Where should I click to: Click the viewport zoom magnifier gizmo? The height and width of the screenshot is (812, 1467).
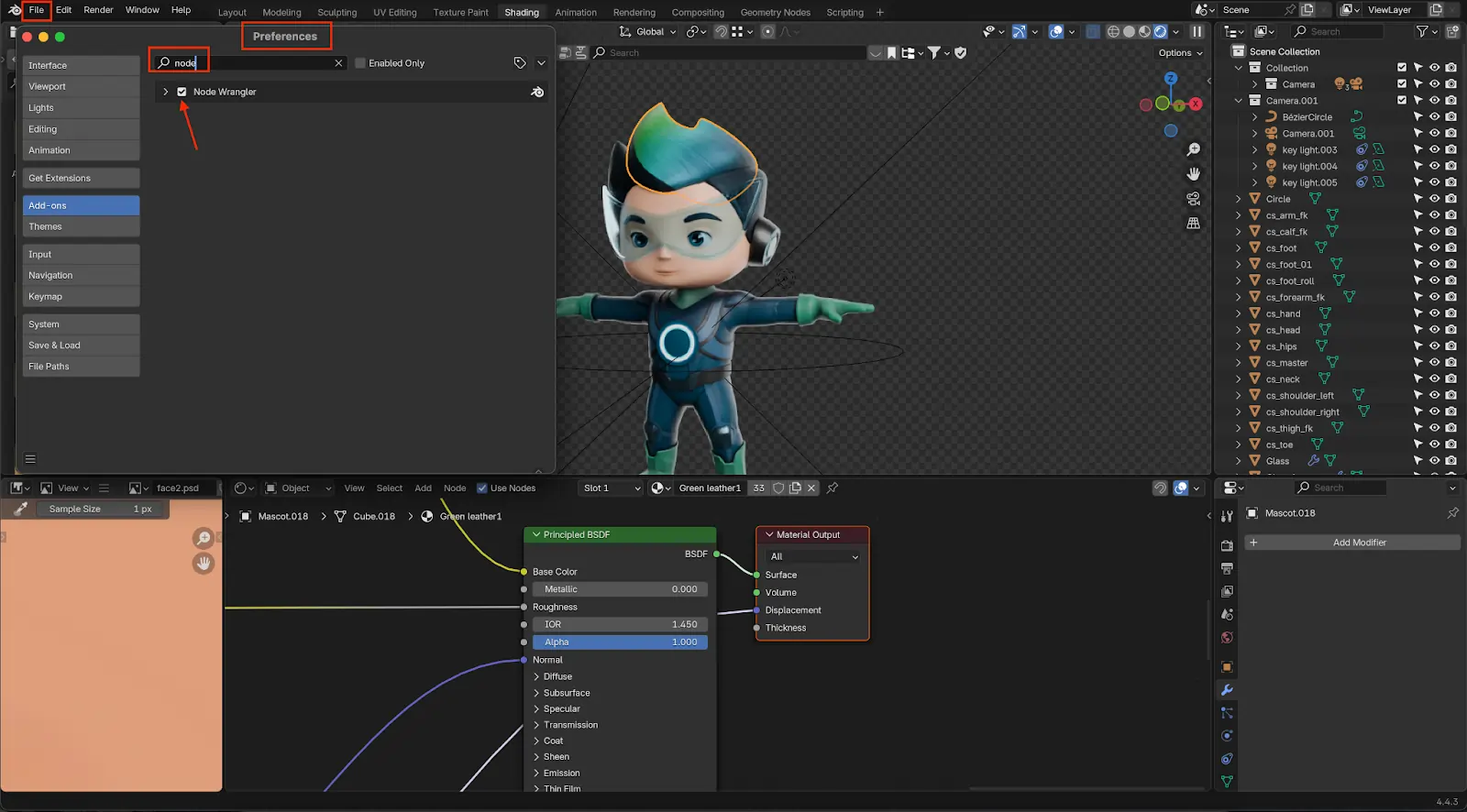[x=1193, y=149]
